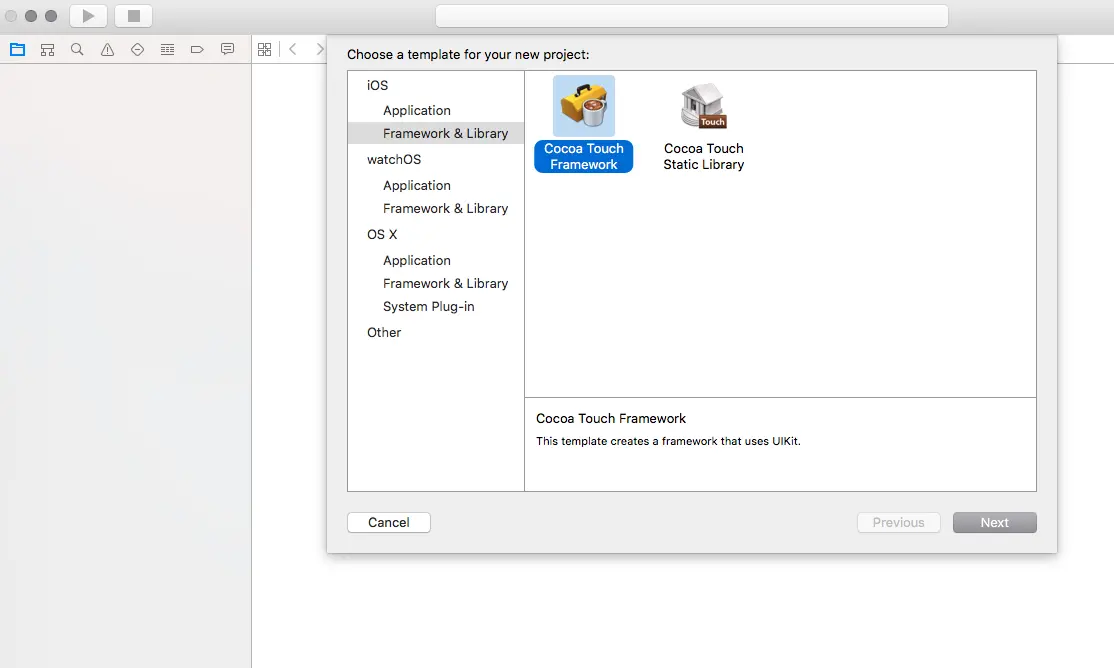Click the Cocoa Touch Static Library label

pyautogui.click(x=703, y=156)
